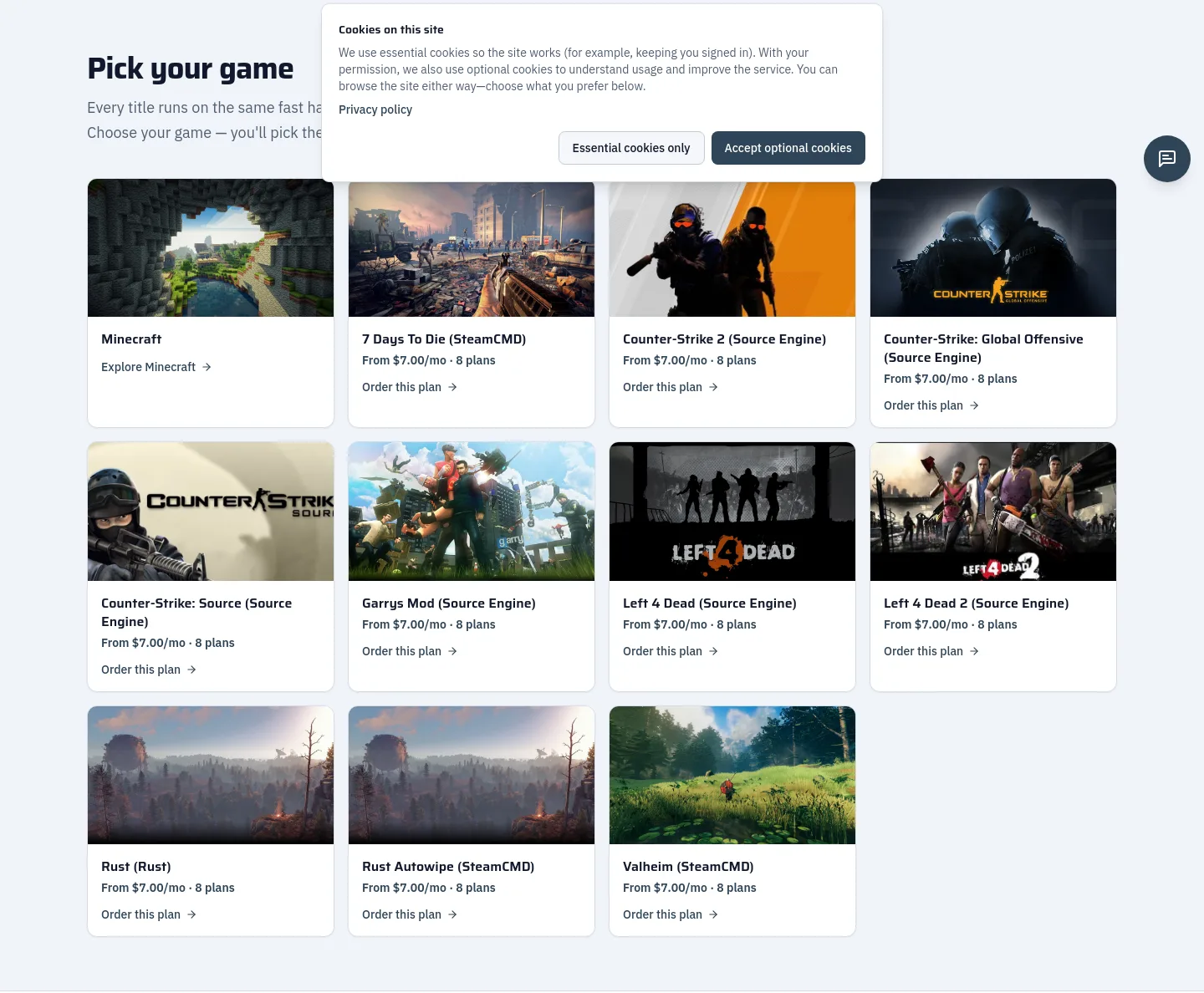
Task: Click the Left 4 Dead 2 price text
Action: click(x=951, y=624)
